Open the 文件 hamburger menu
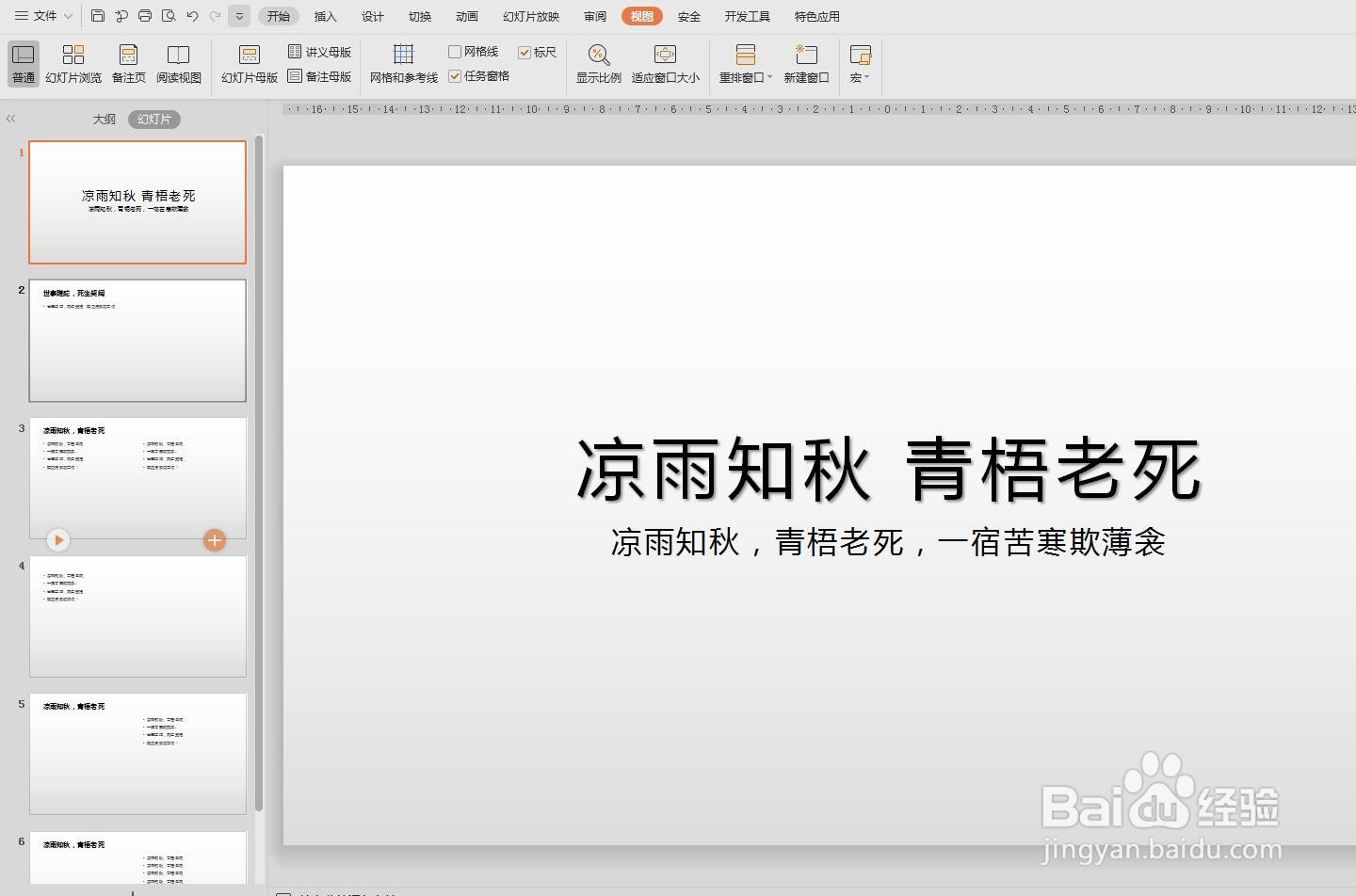Screen dimensions: 1356x896 [36, 16]
